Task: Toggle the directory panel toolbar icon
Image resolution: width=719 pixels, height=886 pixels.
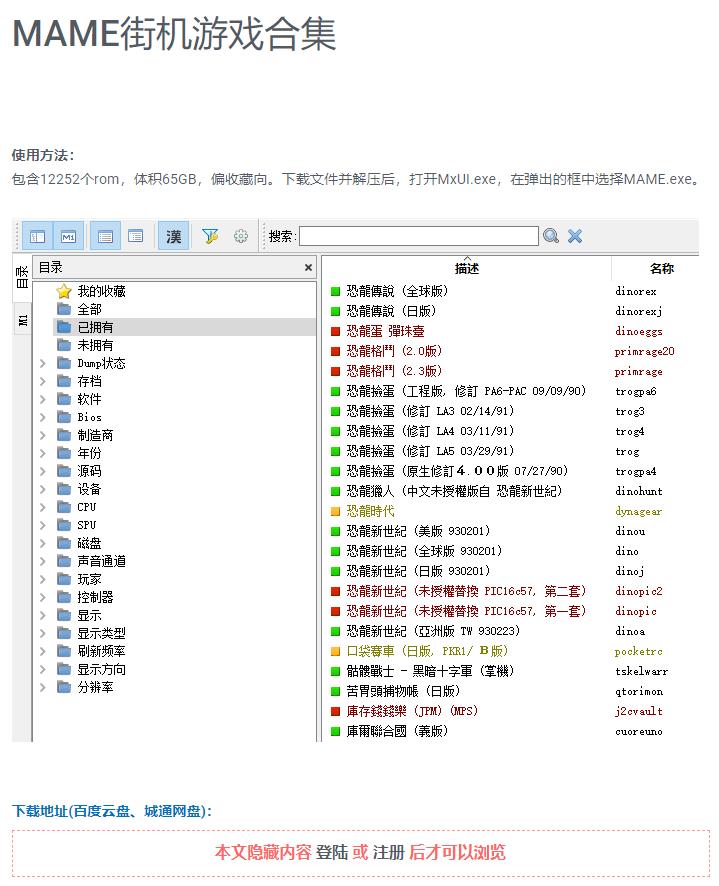Action: pos(38,237)
